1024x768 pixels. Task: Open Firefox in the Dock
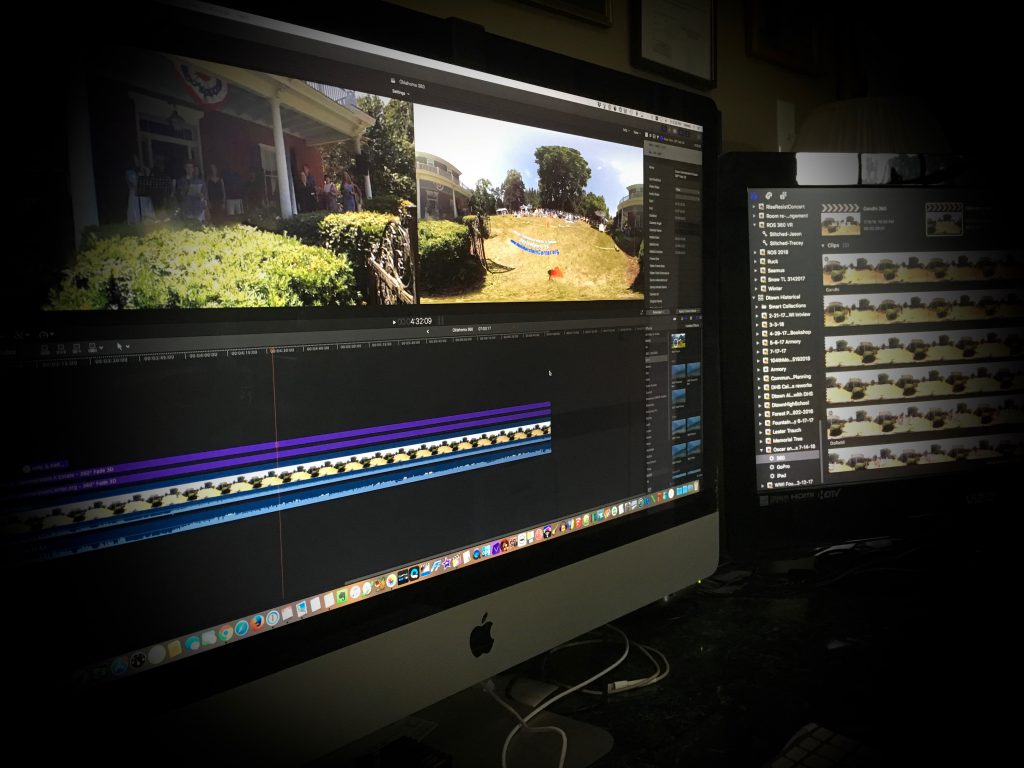tap(257, 622)
